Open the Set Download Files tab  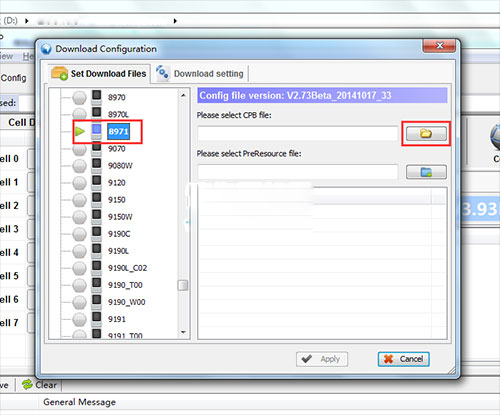99,73
